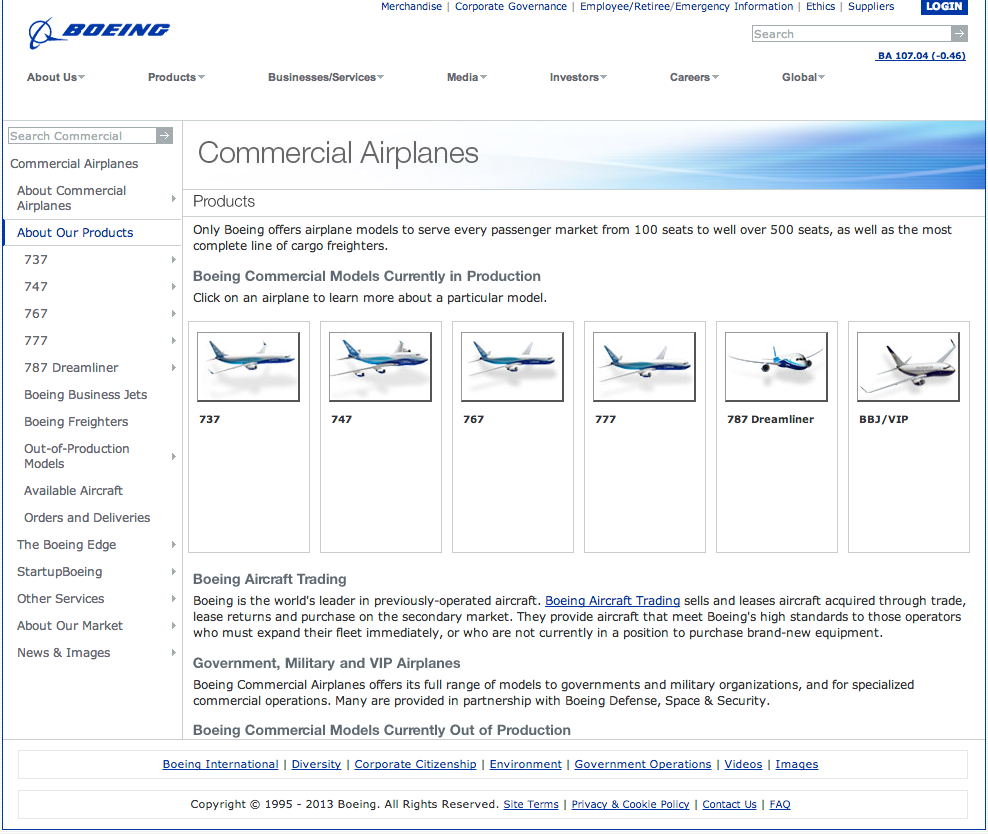The height and width of the screenshot is (834, 988).
Task: Open the Boeing Aircraft Trading link
Action: click(x=612, y=600)
